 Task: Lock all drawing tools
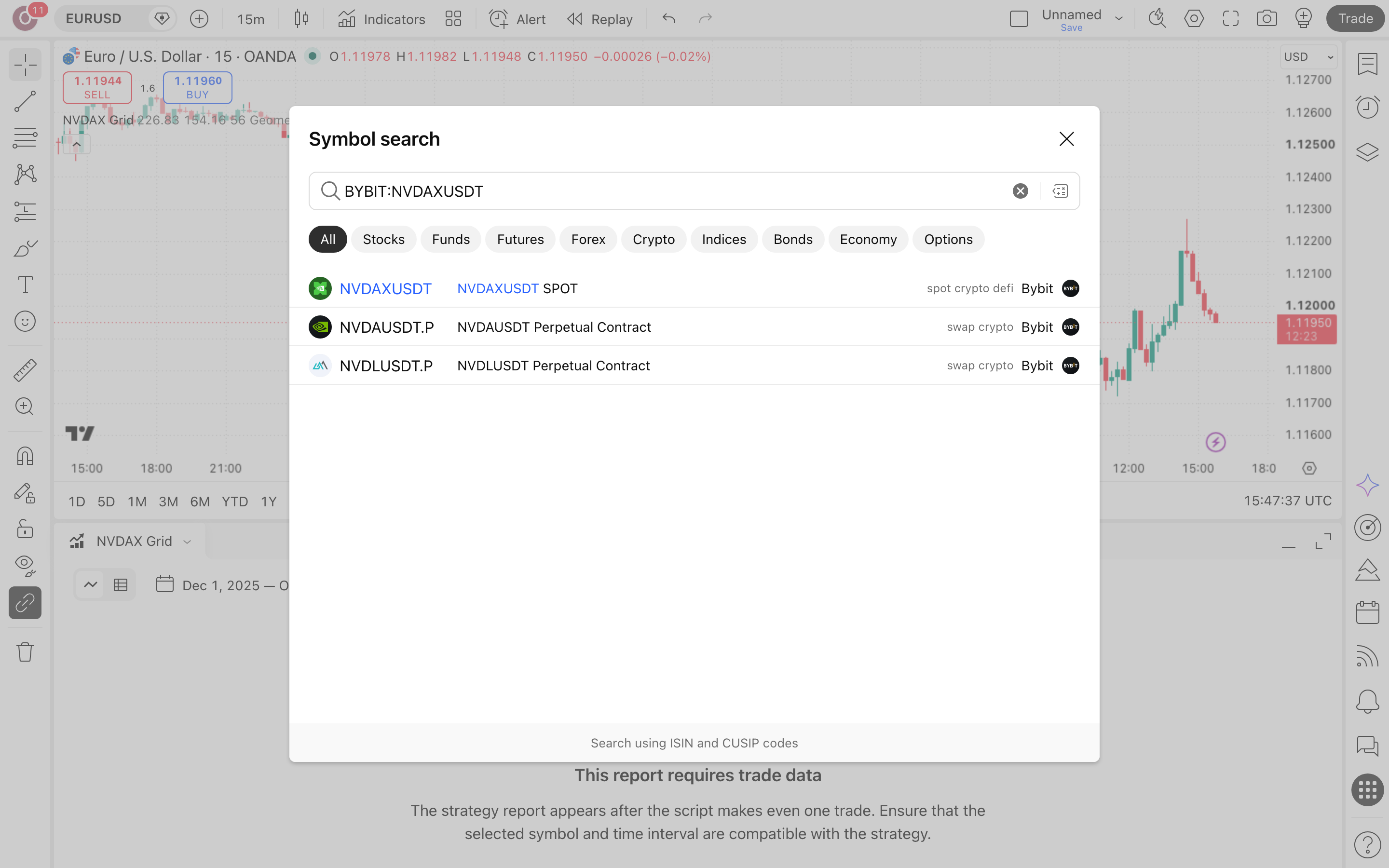(x=25, y=529)
